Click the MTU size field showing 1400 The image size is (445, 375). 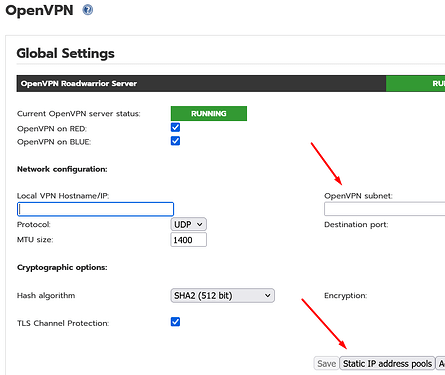188,240
